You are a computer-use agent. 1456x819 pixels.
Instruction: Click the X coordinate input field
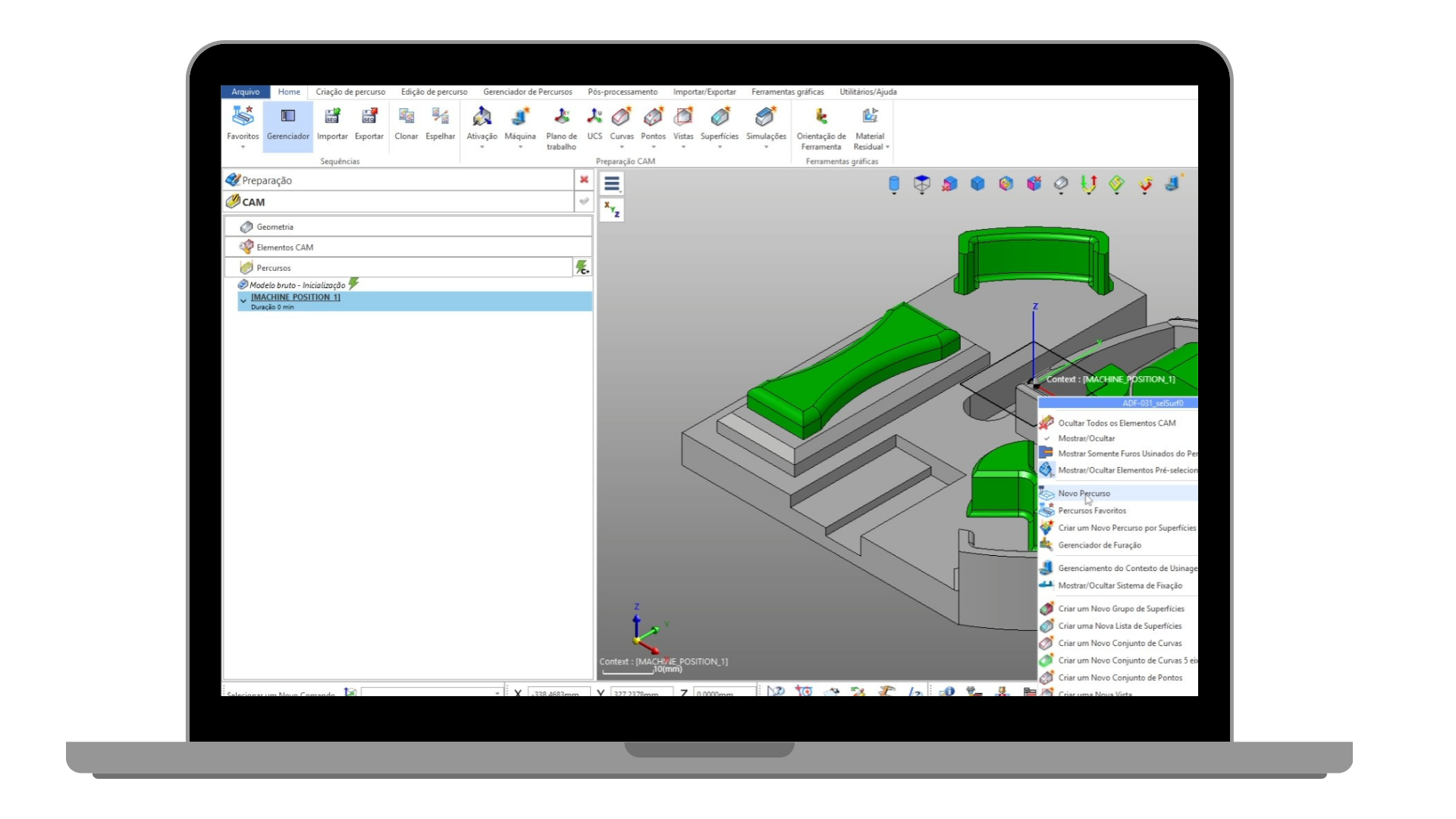click(558, 693)
